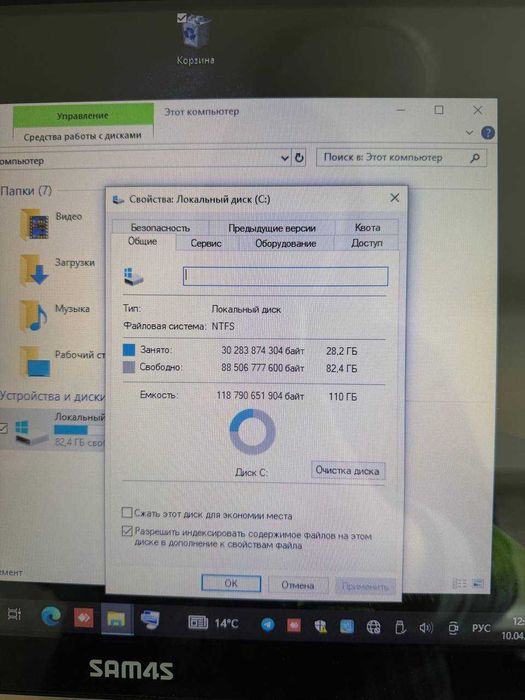
Task: Select the Общие tab
Action: (x=142, y=242)
